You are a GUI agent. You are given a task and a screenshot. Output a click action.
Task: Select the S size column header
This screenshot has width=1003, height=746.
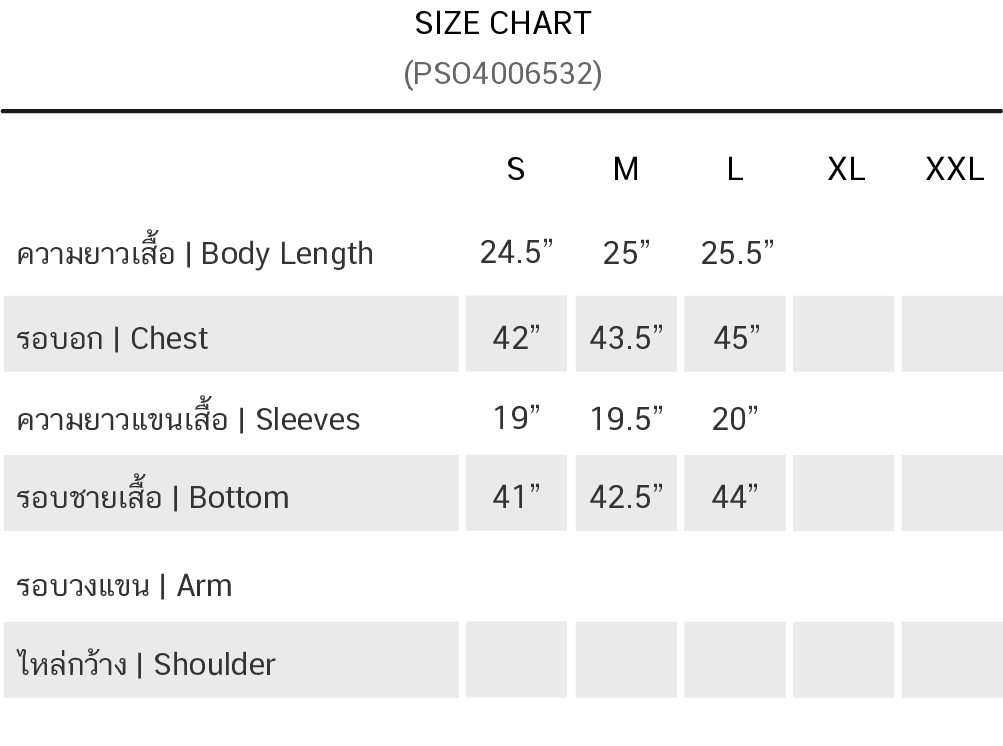[516, 169]
